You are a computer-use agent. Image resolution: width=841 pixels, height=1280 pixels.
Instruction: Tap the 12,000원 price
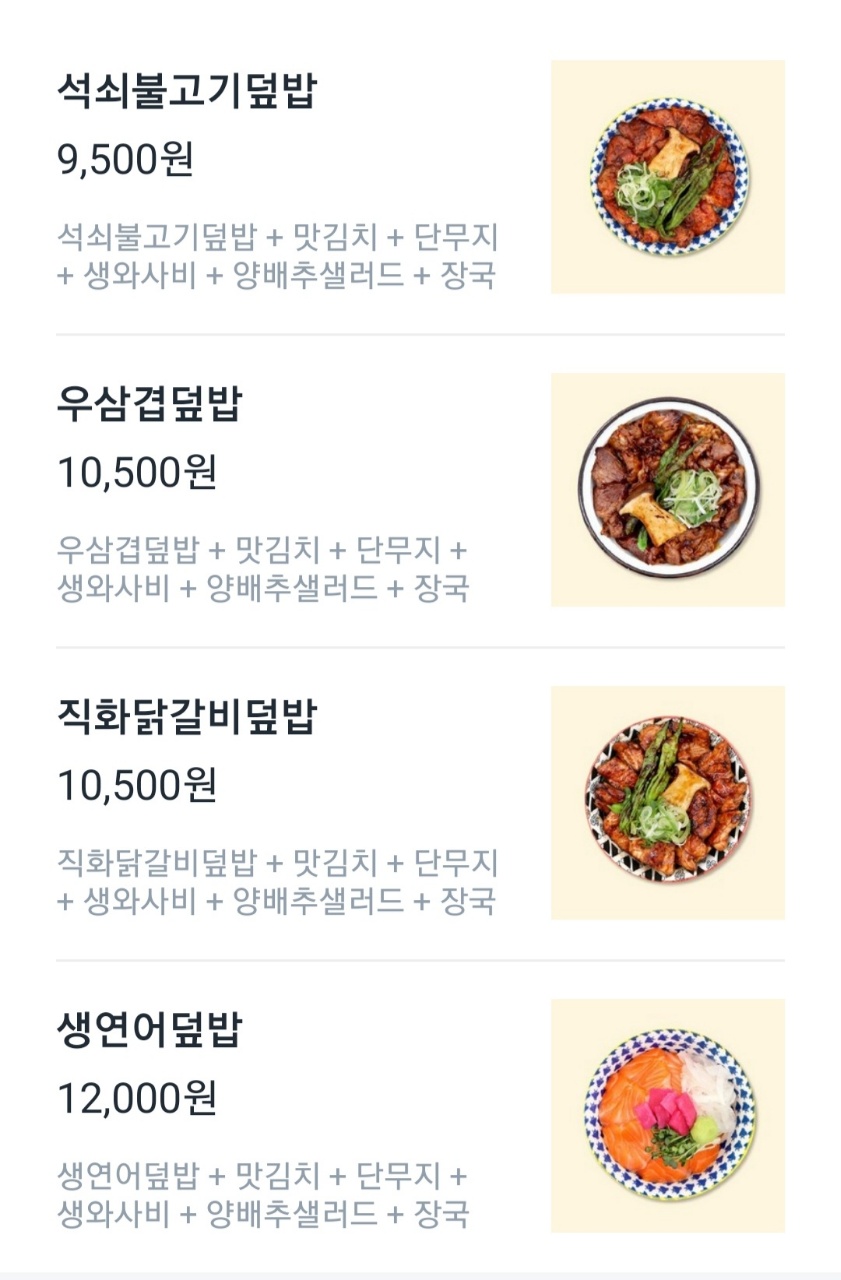pos(137,1099)
